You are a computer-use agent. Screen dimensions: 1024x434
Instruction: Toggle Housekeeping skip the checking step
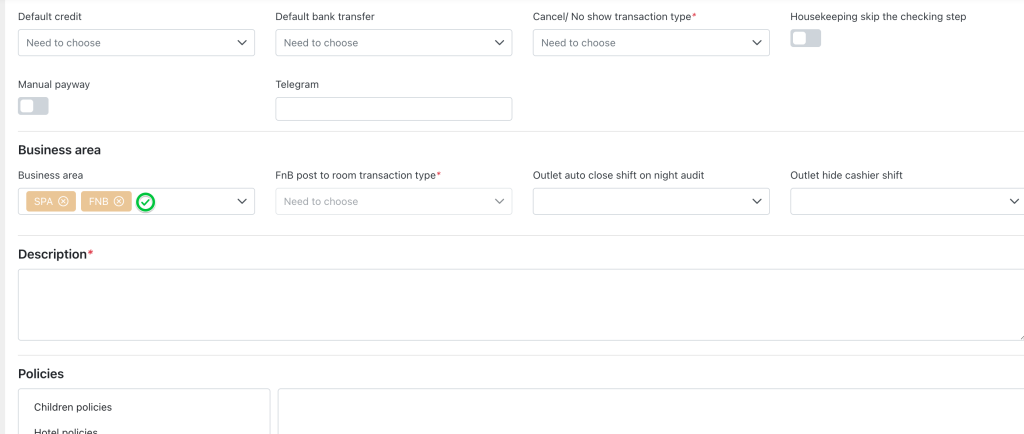tap(805, 39)
